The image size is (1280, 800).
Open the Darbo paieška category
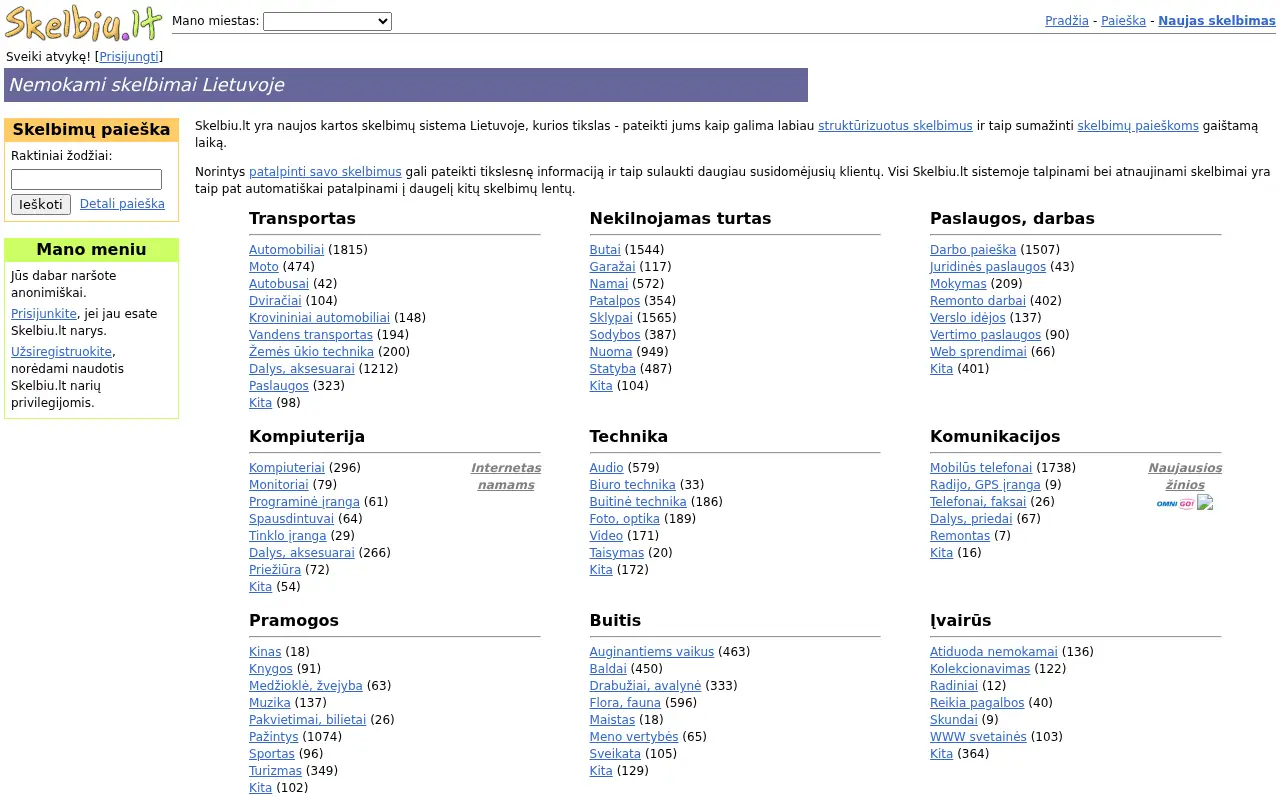tap(973, 250)
